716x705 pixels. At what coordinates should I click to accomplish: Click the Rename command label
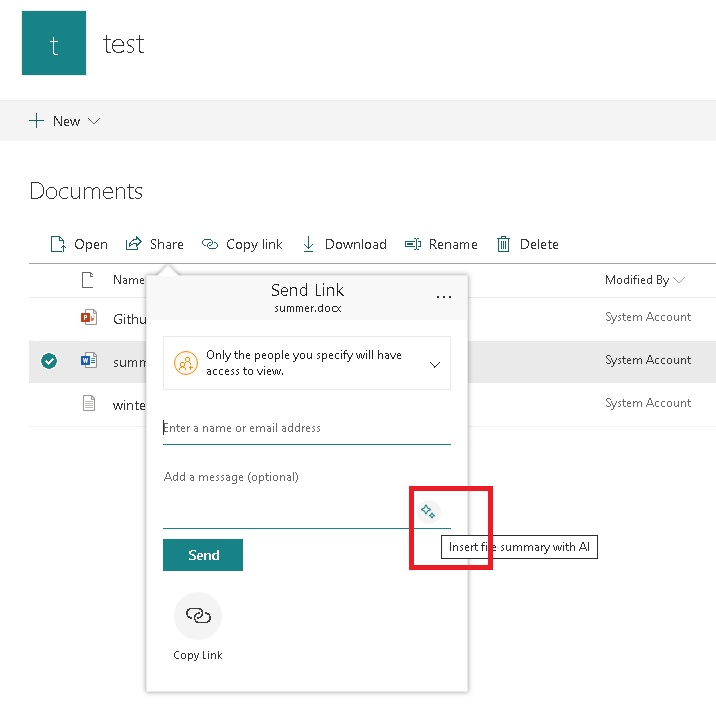point(453,244)
